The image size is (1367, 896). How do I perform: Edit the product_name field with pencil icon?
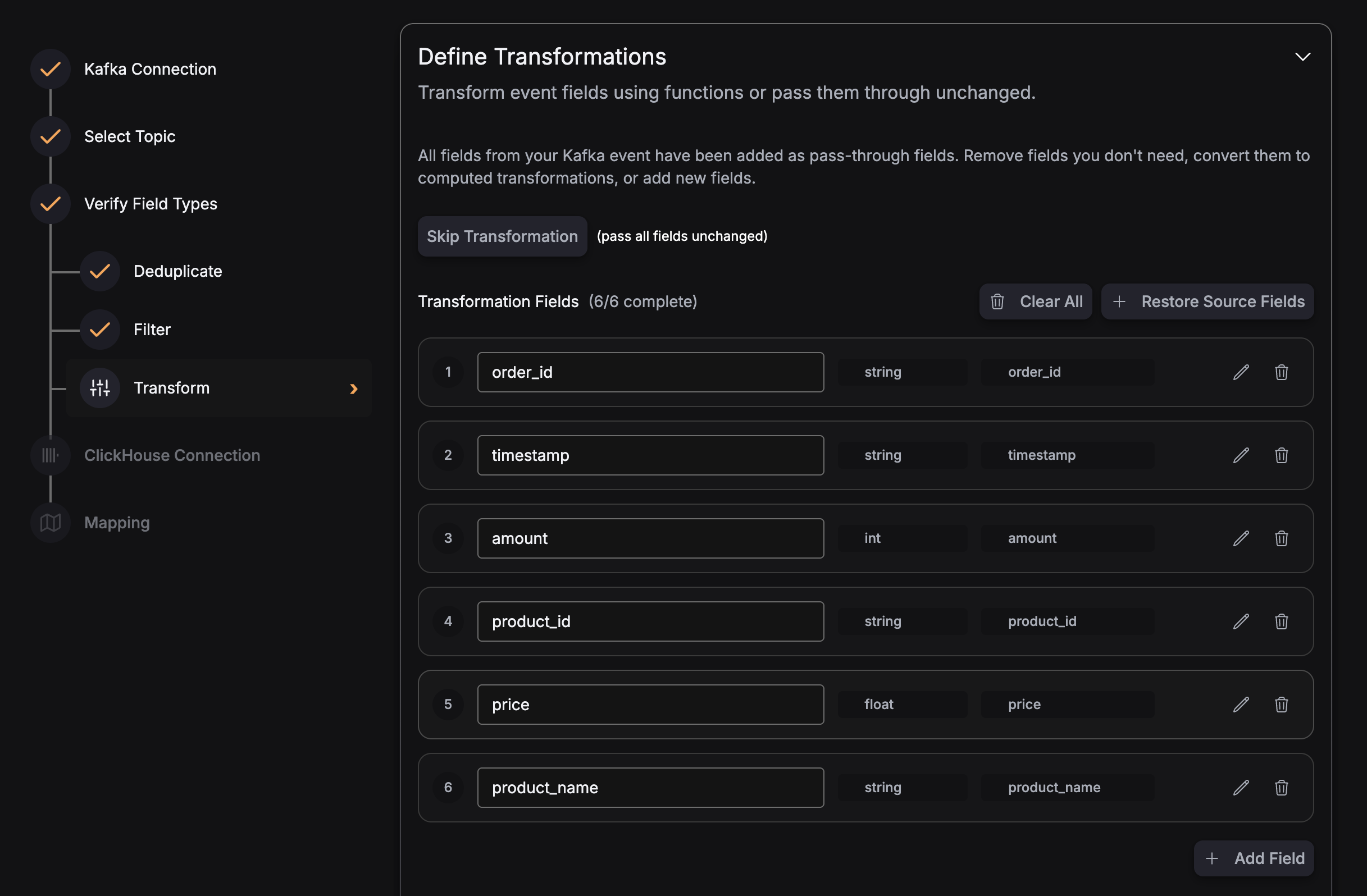pyautogui.click(x=1241, y=787)
